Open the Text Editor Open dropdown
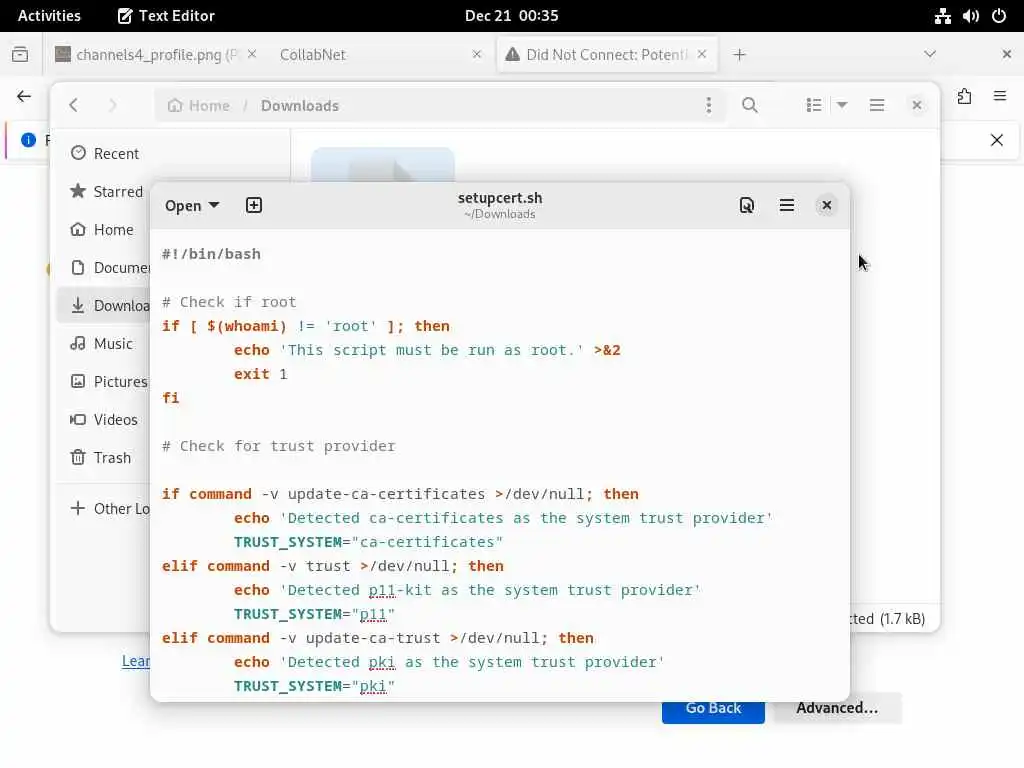Screen dimensions: 1024x768 pyautogui.click(x=191, y=206)
